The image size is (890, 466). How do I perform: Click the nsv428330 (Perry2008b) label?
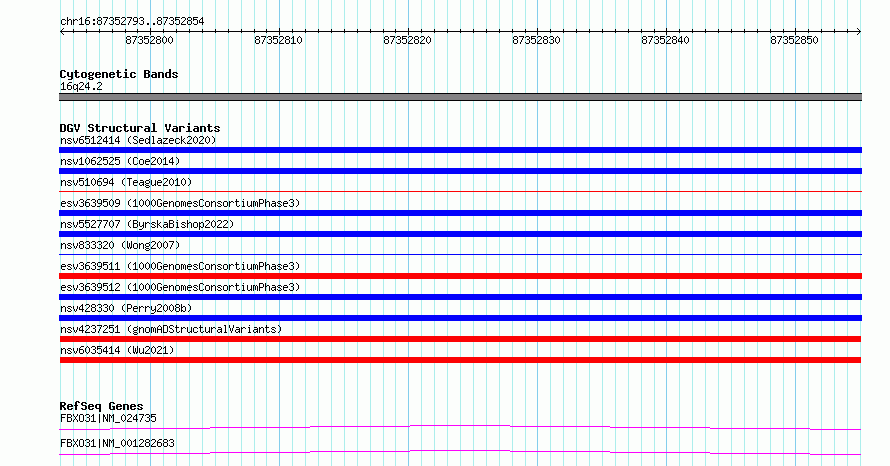(126, 308)
